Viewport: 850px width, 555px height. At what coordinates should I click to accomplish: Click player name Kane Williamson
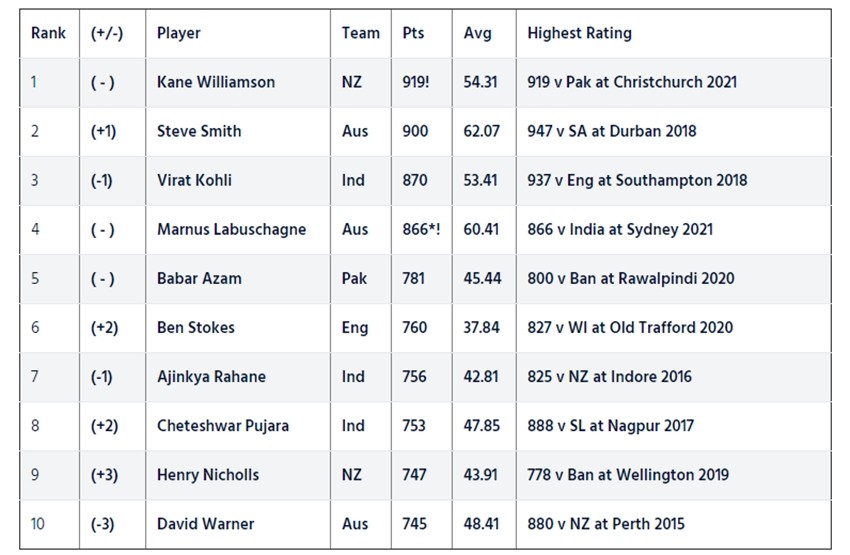coord(216,82)
